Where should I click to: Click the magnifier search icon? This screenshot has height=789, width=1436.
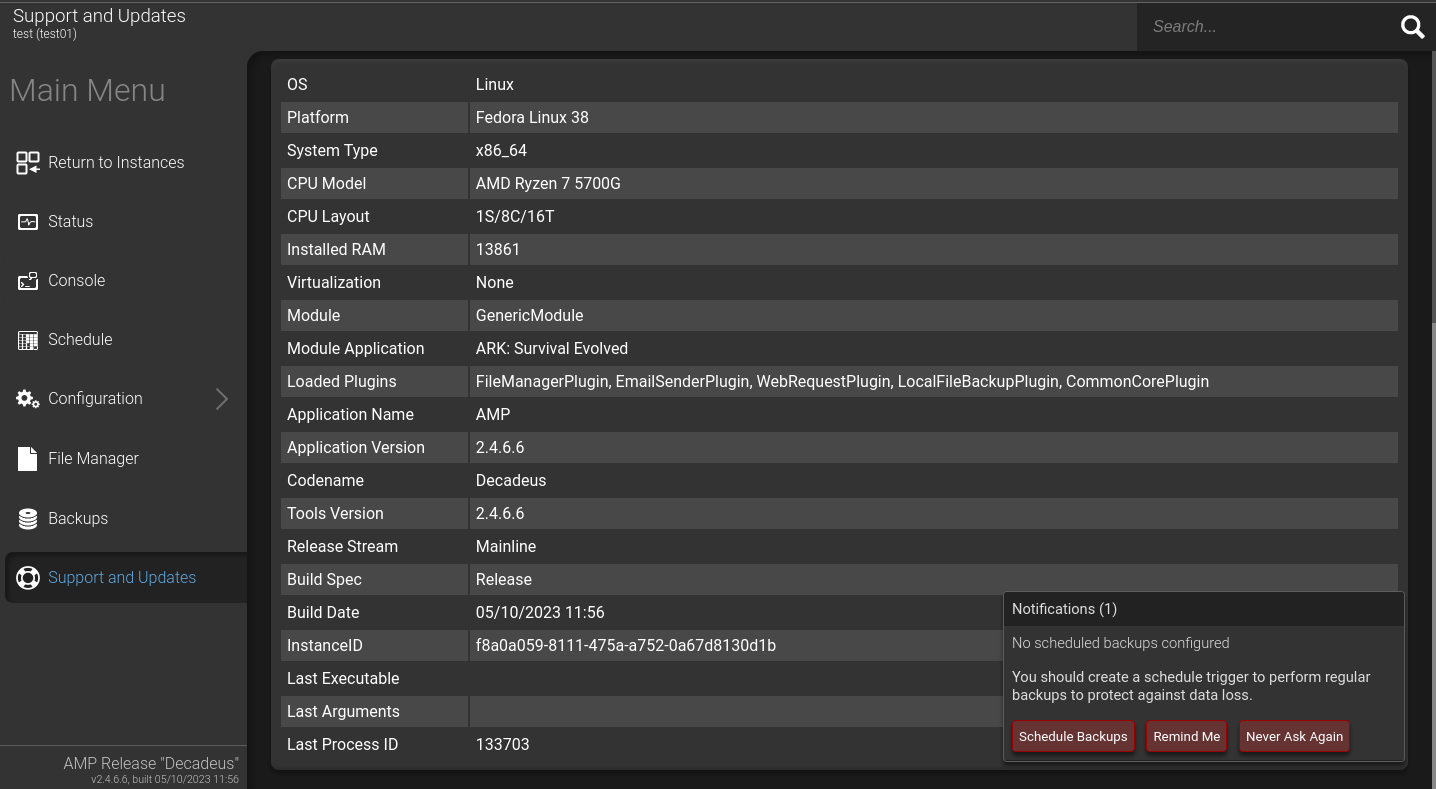1412,27
